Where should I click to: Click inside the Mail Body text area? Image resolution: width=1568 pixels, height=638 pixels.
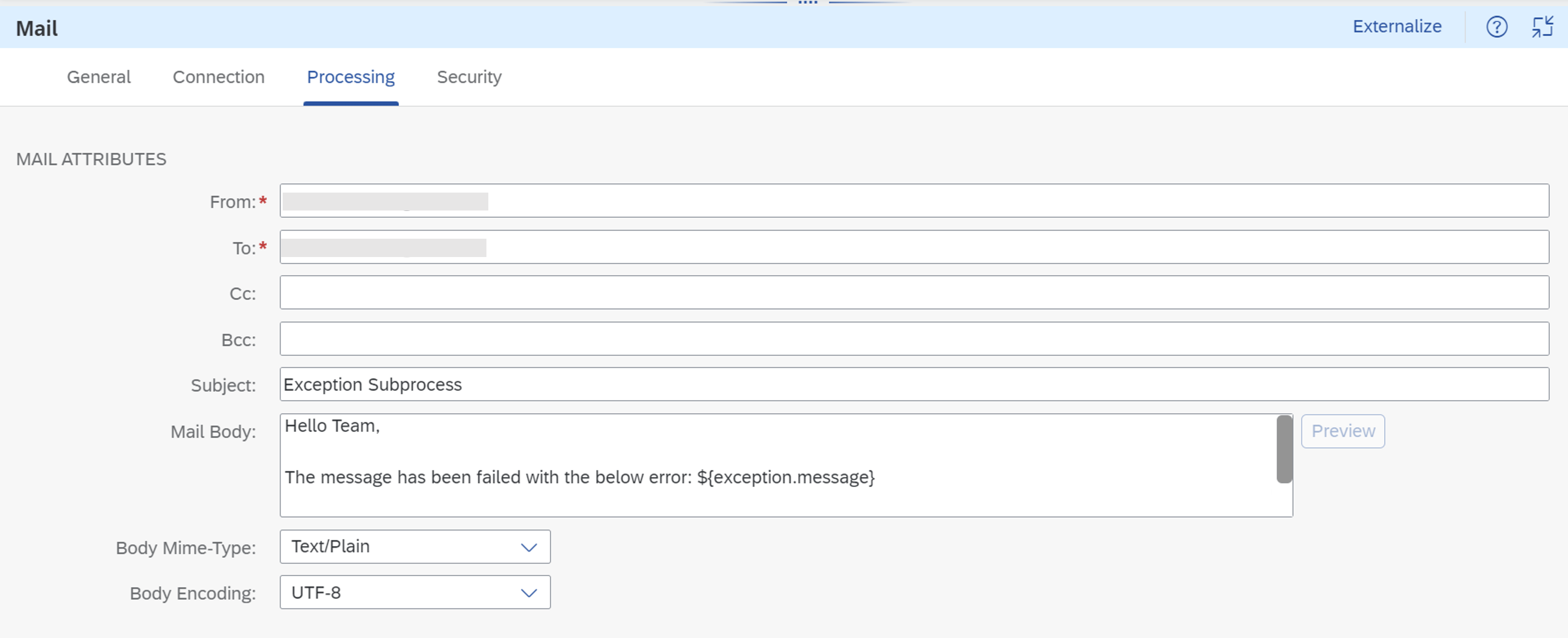click(x=731, y=462)
